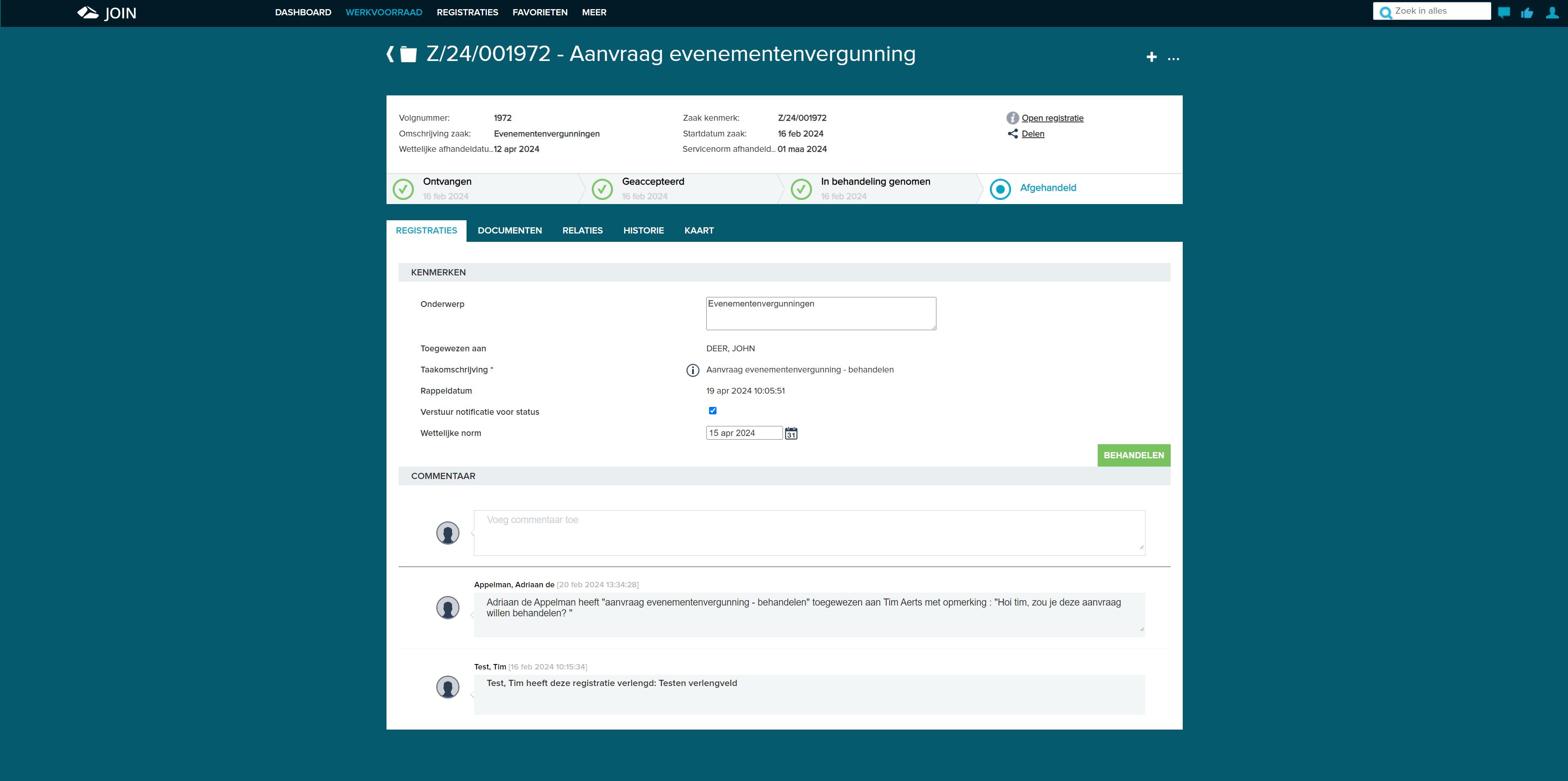Click Rappeldatum value 19 apr 2024 10:05:51
This screenshot has width=1568, height=781.
point(745,391)
